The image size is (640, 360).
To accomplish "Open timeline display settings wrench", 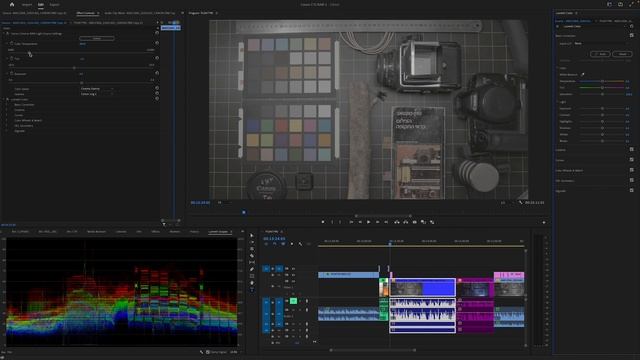I will coord(300,244).
